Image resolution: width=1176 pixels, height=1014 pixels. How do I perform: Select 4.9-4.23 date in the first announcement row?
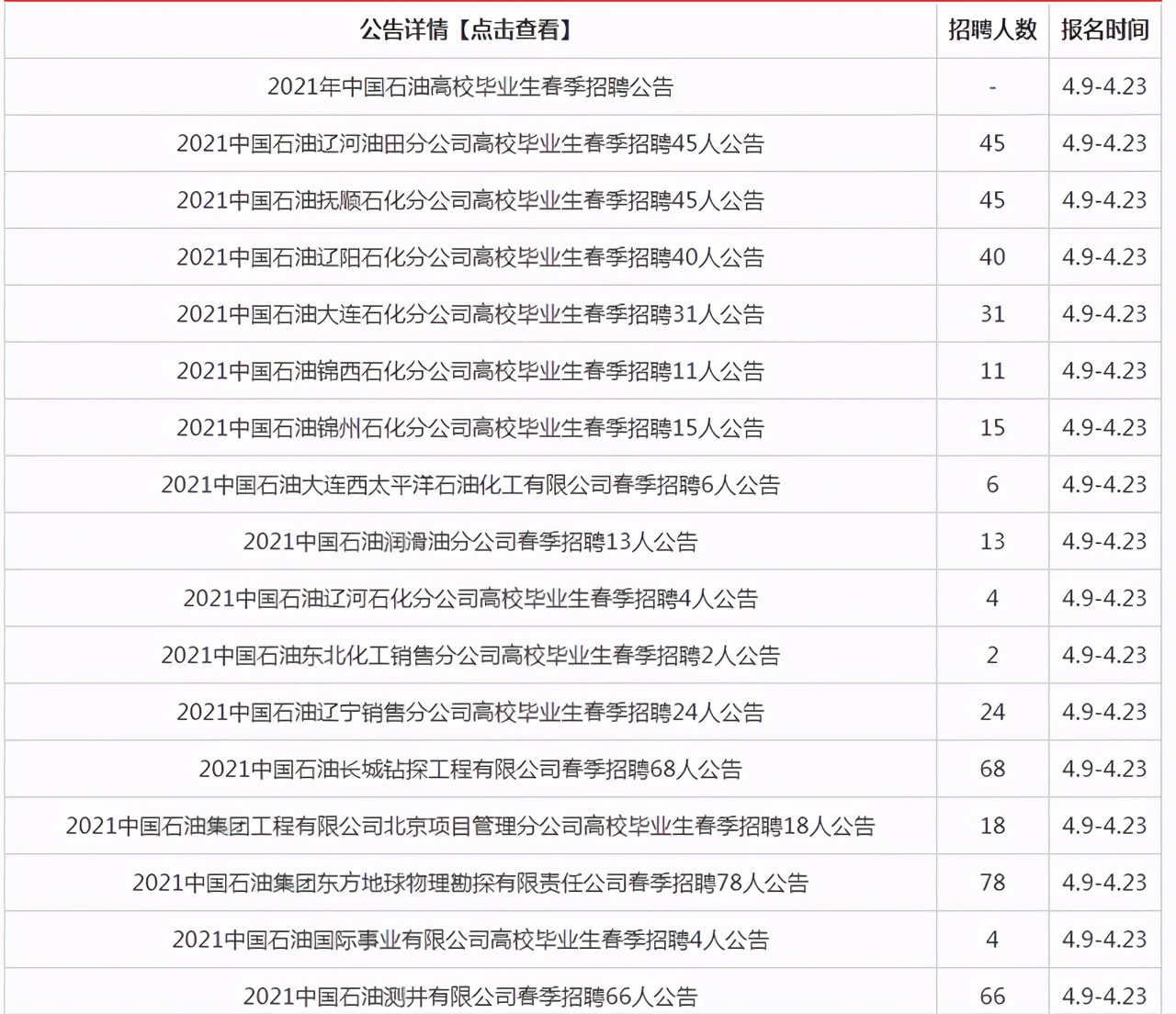[x=1105, y=86]
